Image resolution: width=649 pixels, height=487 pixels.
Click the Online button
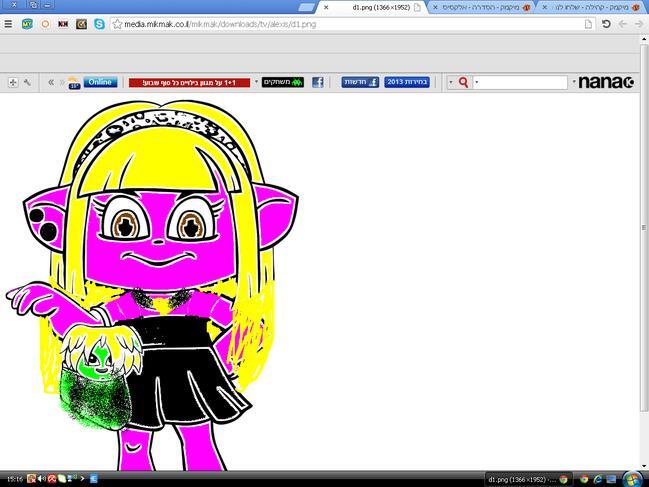coord(100,82)
